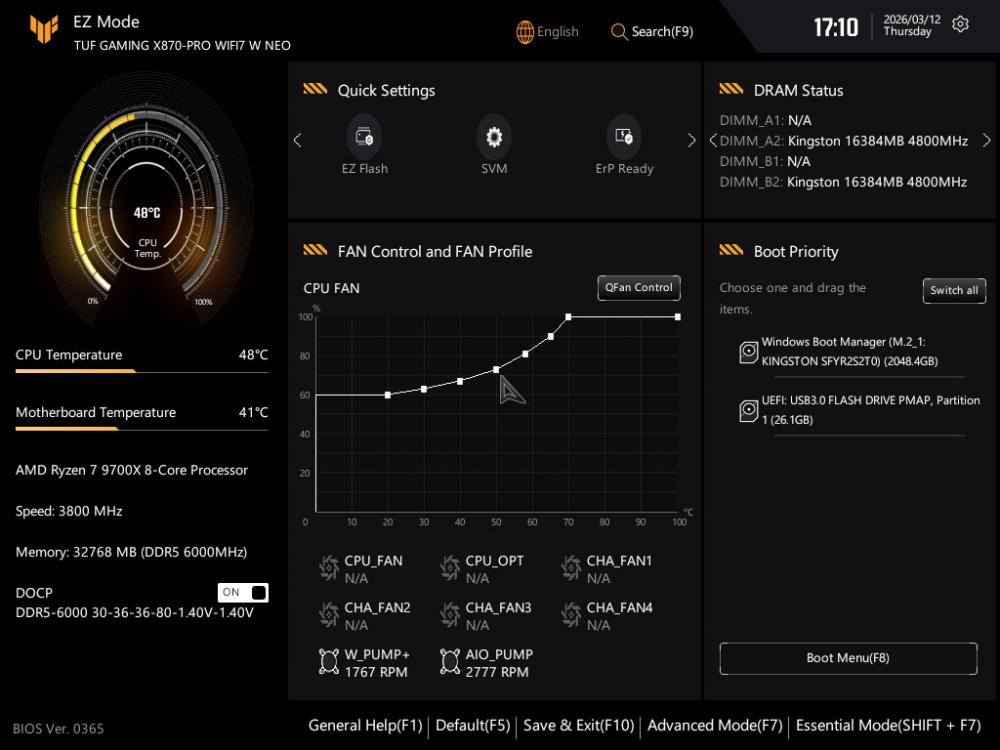The width and height of the screenshot is (1000, 750).
Task: Open the EZ Flash utility icon
Action: coord(364,138)
